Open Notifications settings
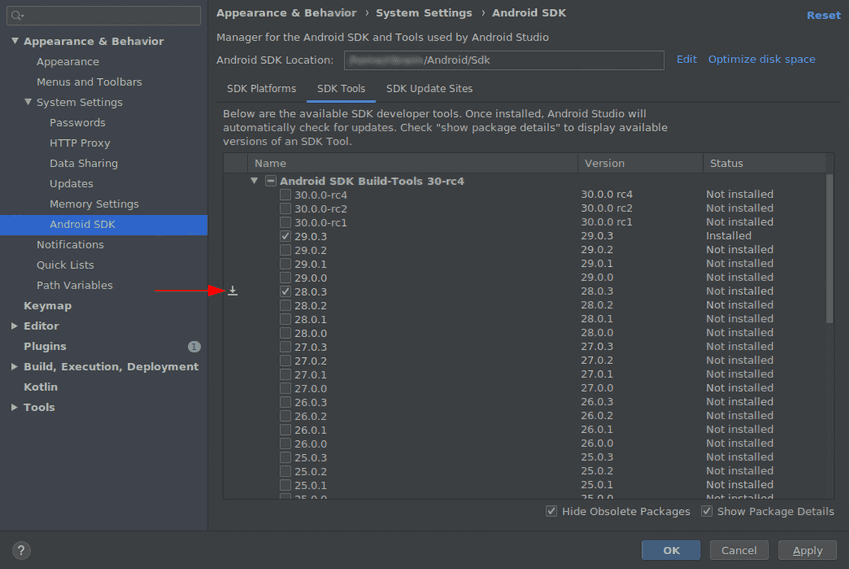The image size is (850, 569). (70, 245)
